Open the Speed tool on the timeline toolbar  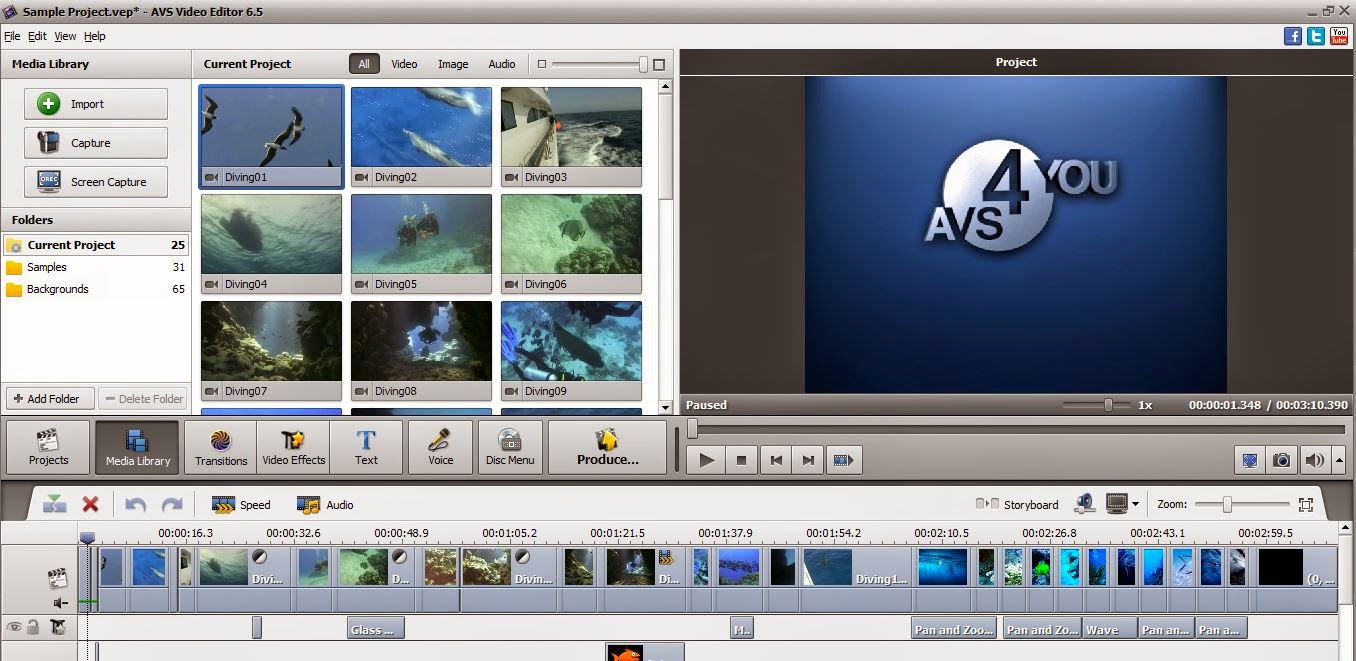point(241,504)
